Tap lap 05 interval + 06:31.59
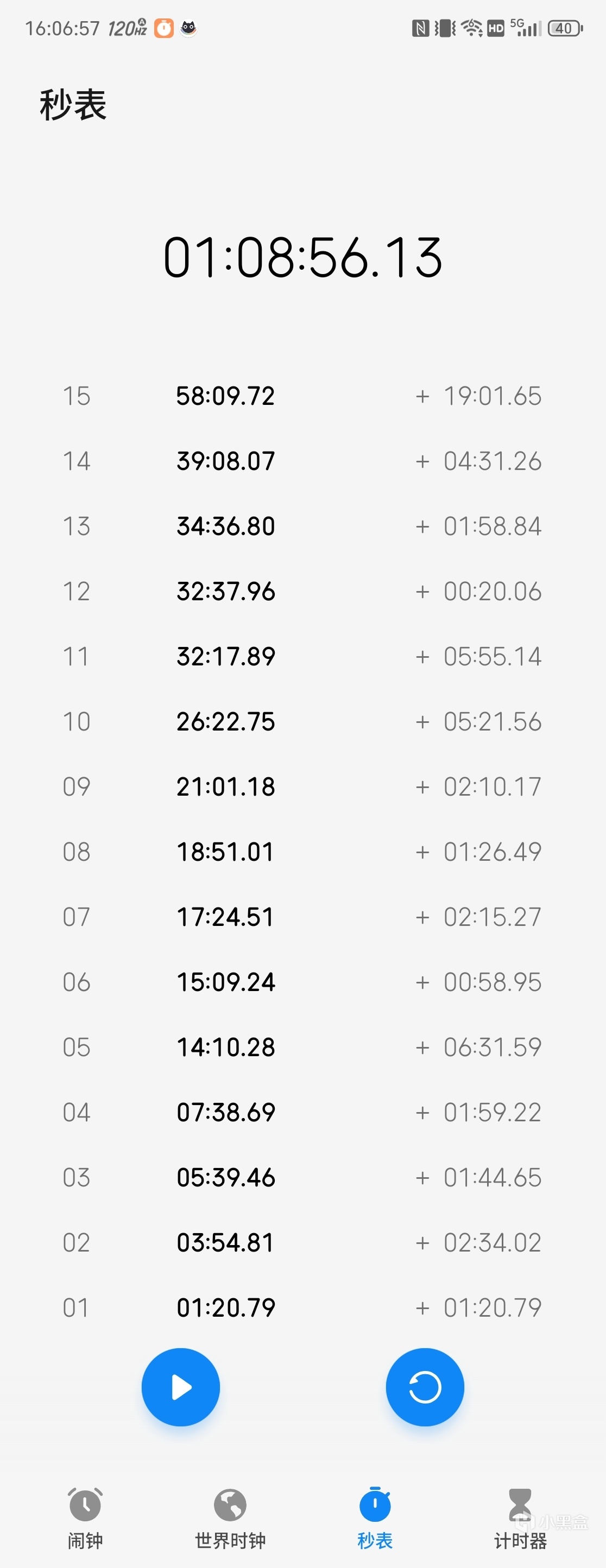Image resolution: width=606 pixels, height=1568 pixels. [479, 1047]
